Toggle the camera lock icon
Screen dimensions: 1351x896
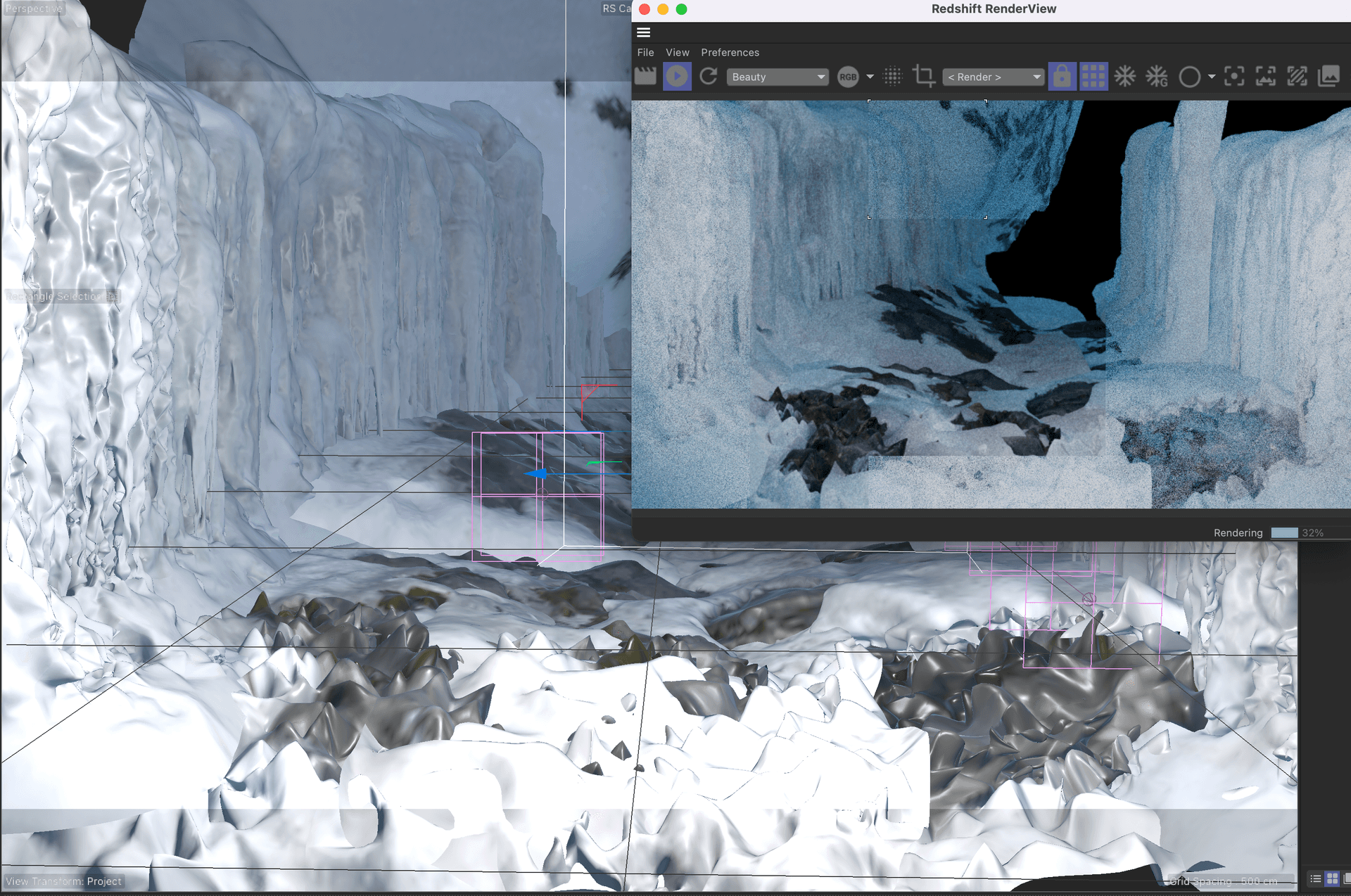(1062, 76)
